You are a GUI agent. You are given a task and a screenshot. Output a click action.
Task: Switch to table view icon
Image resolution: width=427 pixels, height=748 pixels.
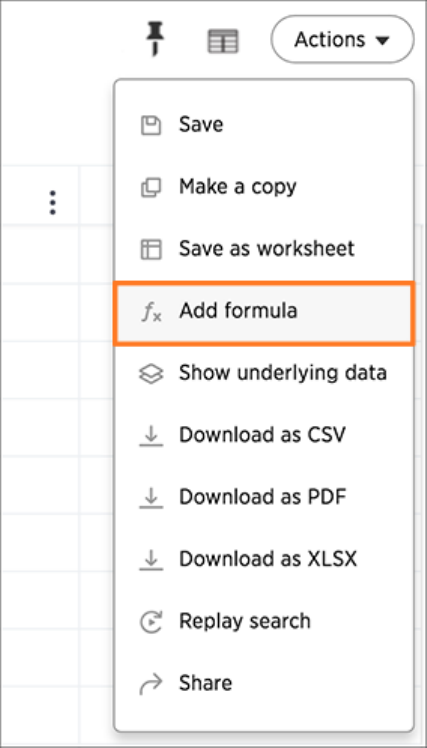tap(223, 41)
